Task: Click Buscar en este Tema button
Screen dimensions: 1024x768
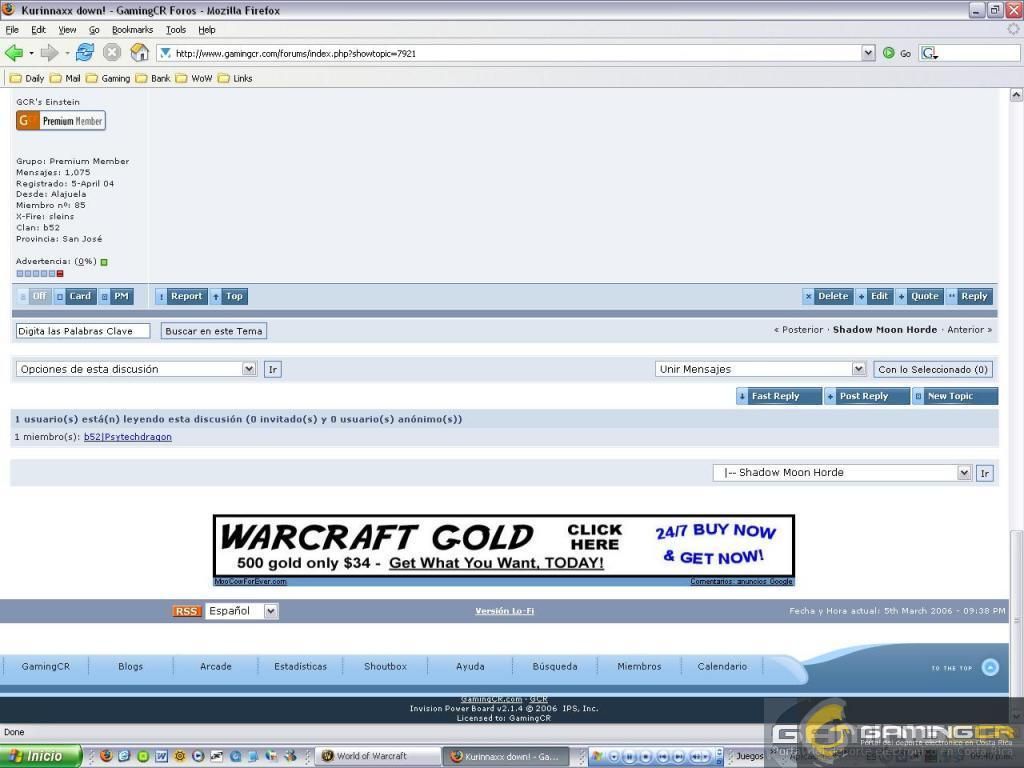Action: 214,331
